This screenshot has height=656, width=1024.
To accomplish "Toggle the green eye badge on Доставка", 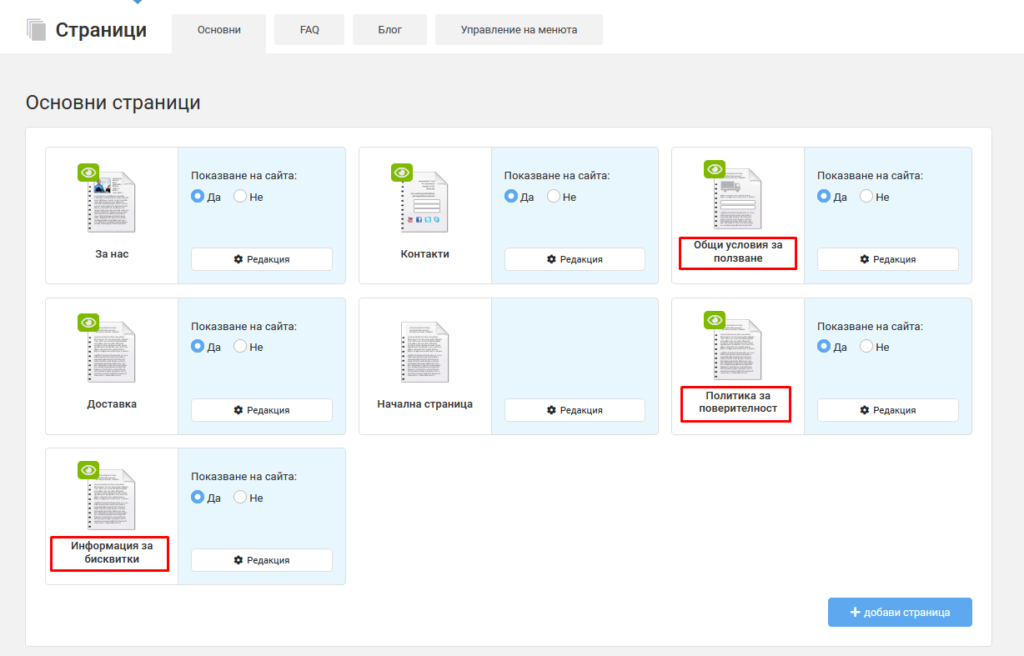I will point(88,323).
